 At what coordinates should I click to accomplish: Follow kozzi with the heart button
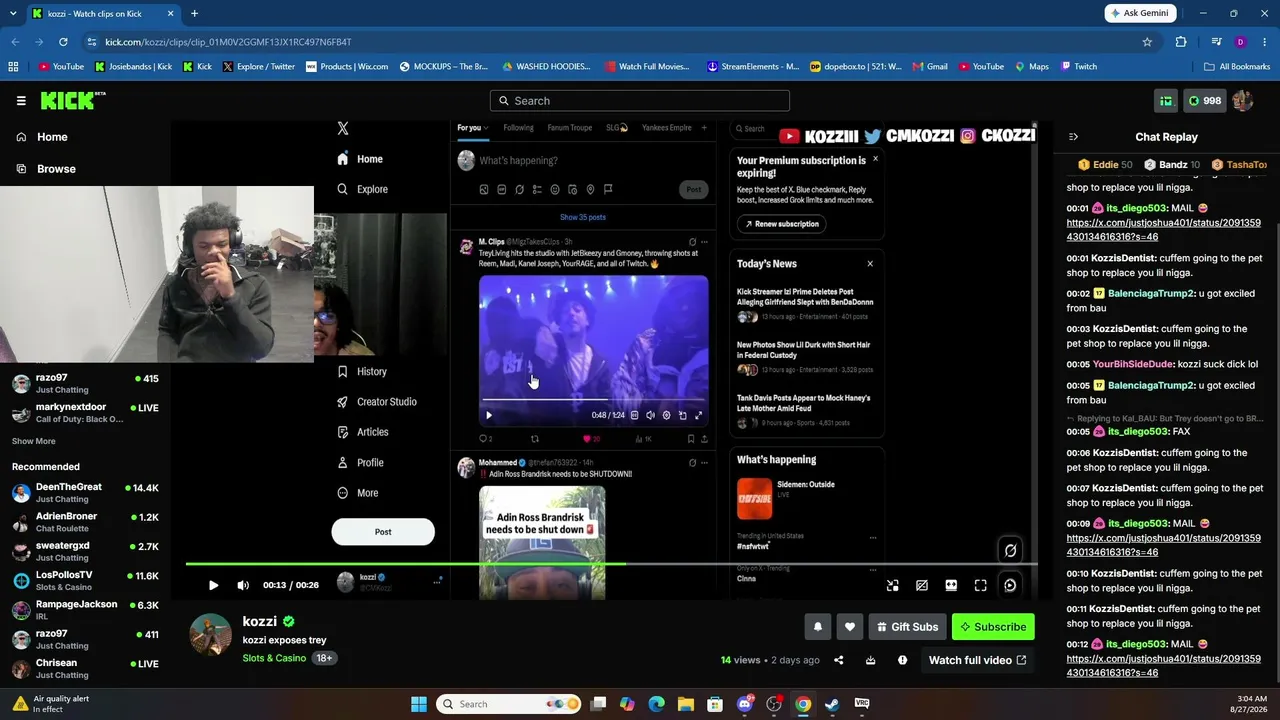[x=850, y=627]
